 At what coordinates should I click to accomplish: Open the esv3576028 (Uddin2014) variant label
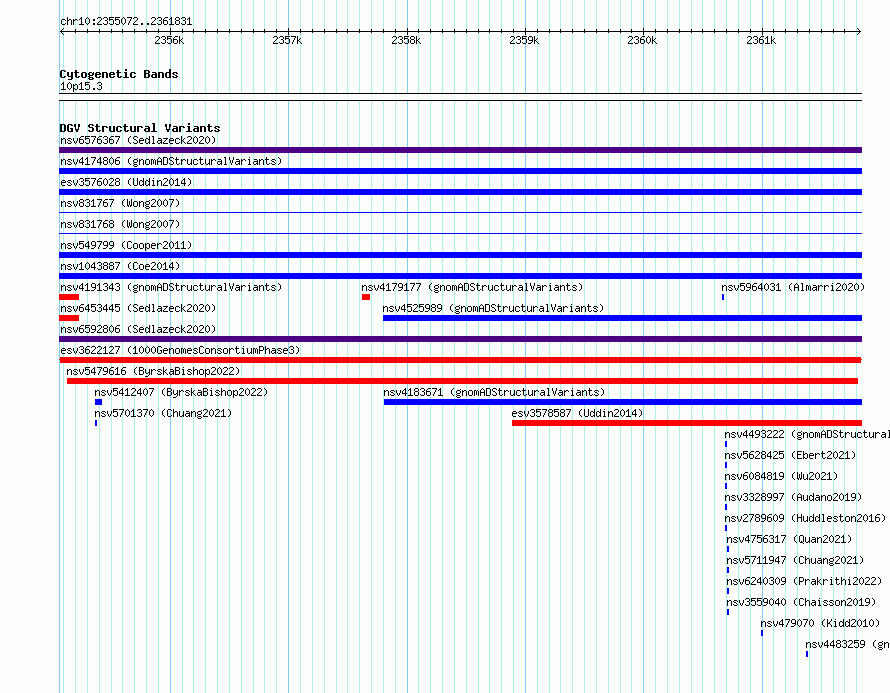click(126, 182)
